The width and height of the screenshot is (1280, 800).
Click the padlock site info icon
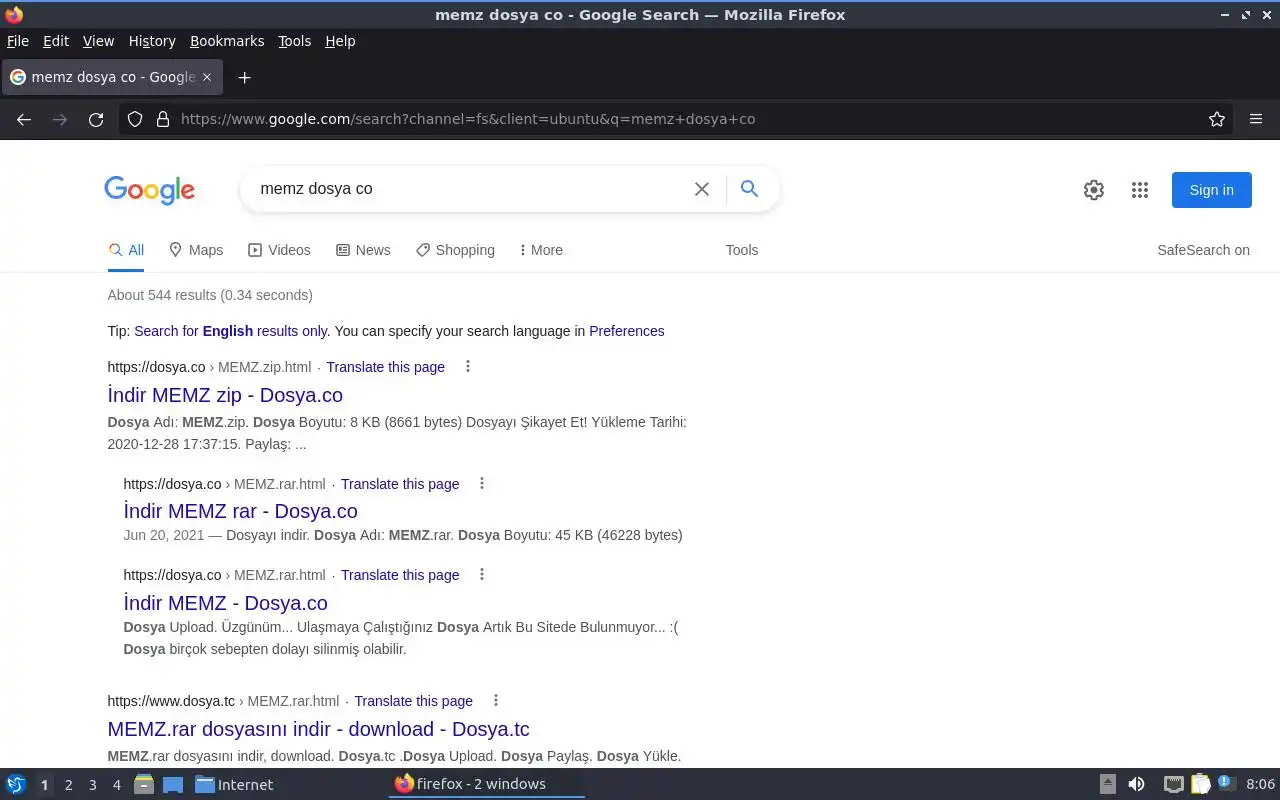point(163,119)
